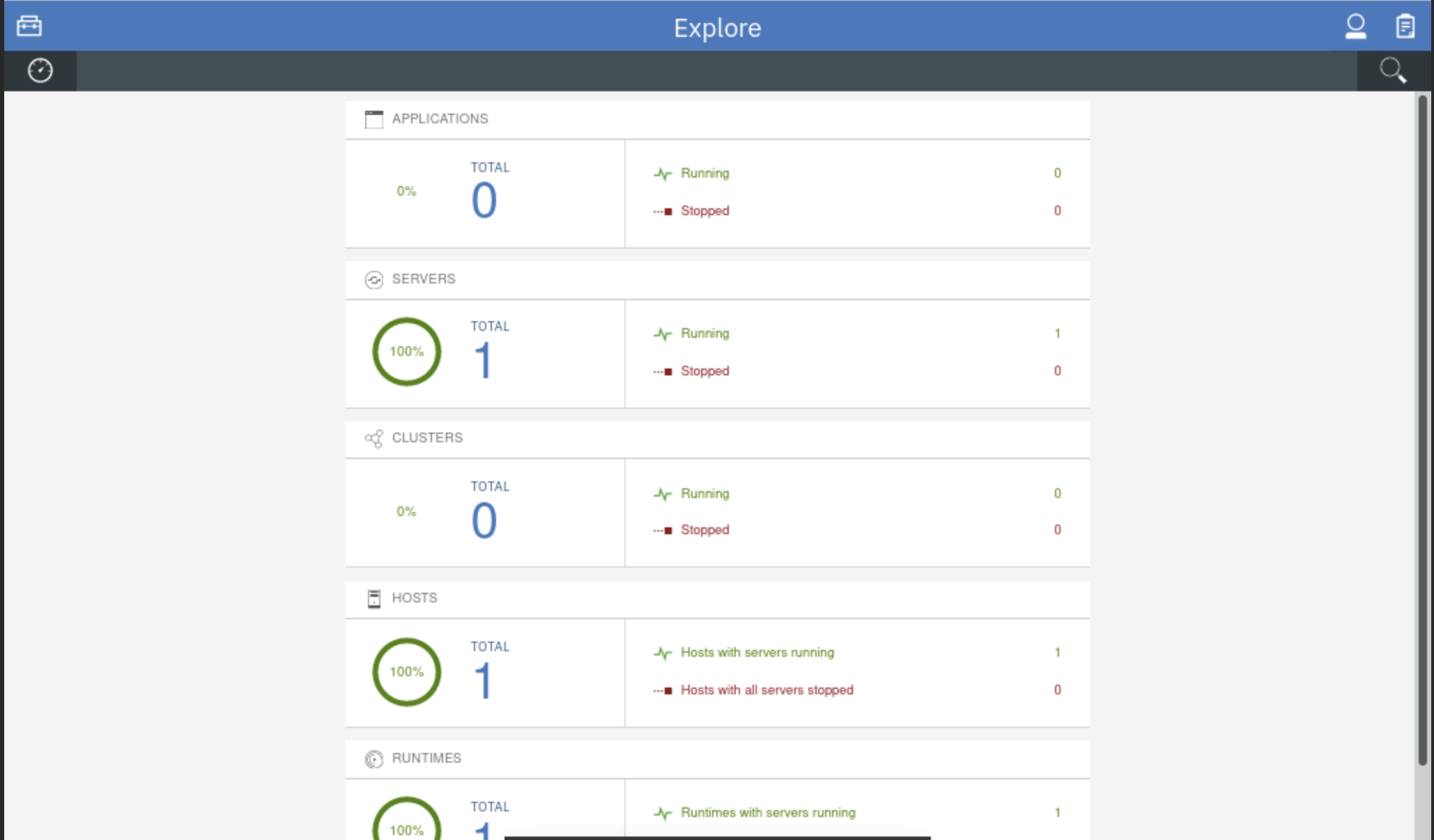Viewport: 1434px width, 840px height.
Task: Expand the CLUSTERS section header
Action: (427, 438)
